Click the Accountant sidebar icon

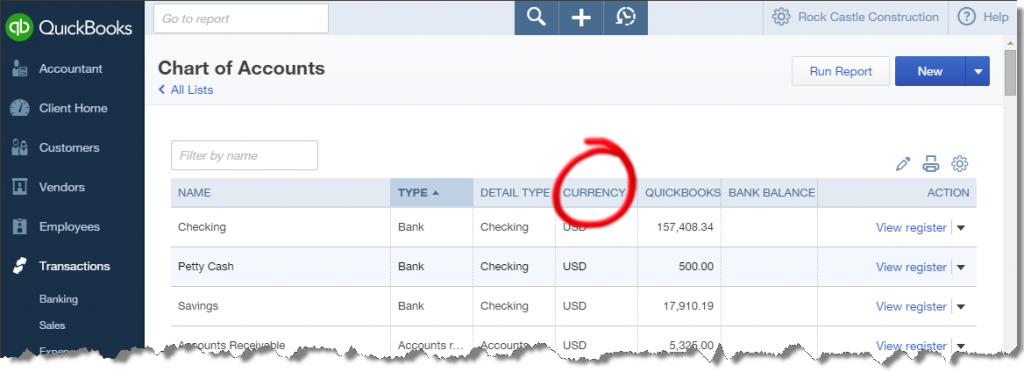[x=20, y=69]
